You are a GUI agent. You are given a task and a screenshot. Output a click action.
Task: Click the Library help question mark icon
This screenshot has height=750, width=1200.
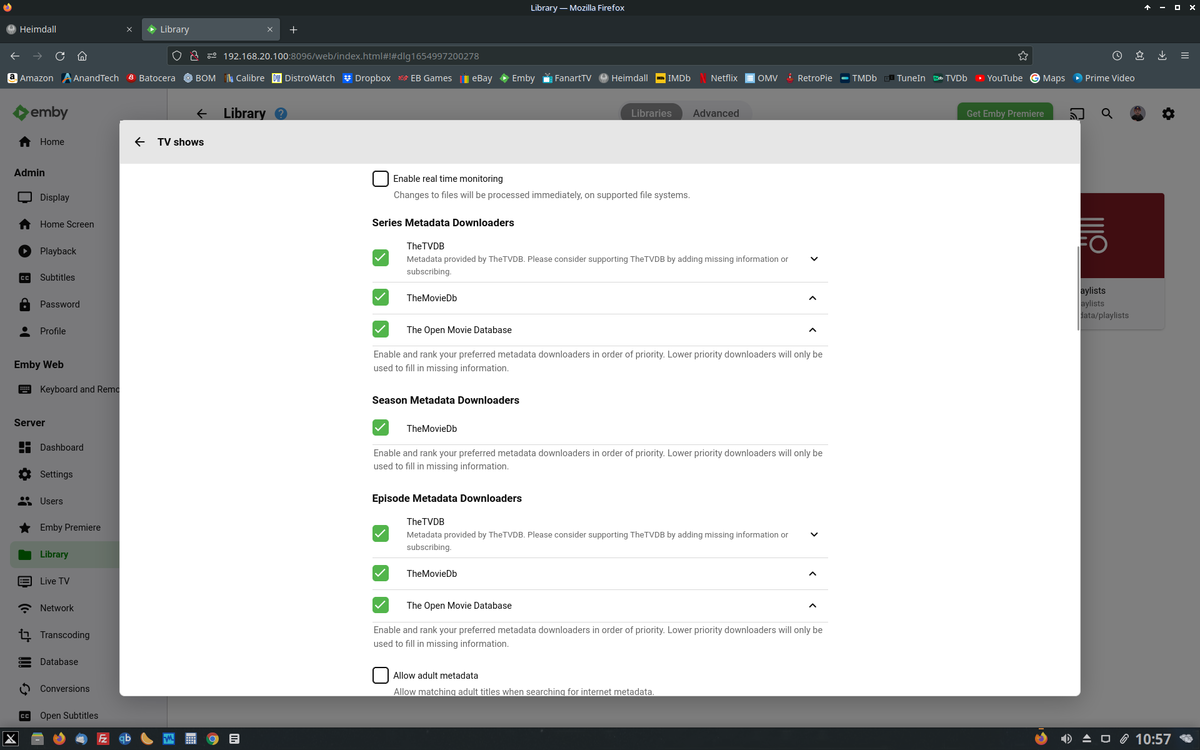pyautogui.click(x=280, y=113)
